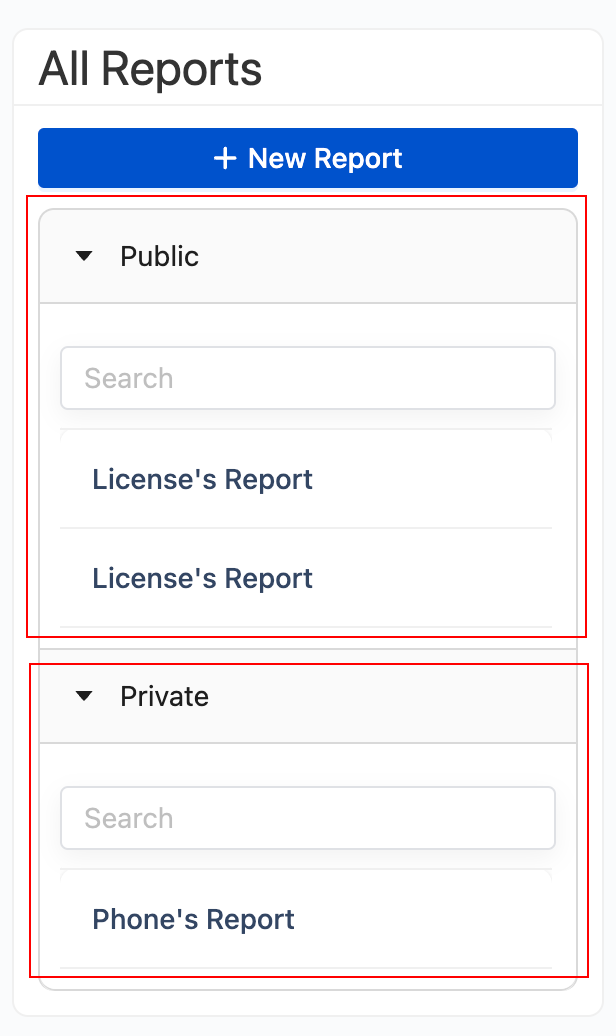
Task: Focus the Search field under Private
Action: (308, 818)
